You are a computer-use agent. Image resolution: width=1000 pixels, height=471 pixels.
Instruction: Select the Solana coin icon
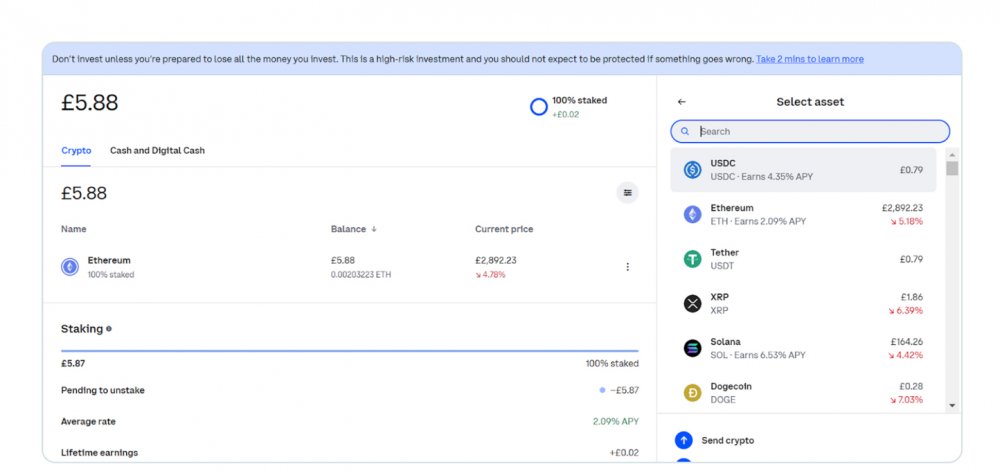[x=693, y=349]
